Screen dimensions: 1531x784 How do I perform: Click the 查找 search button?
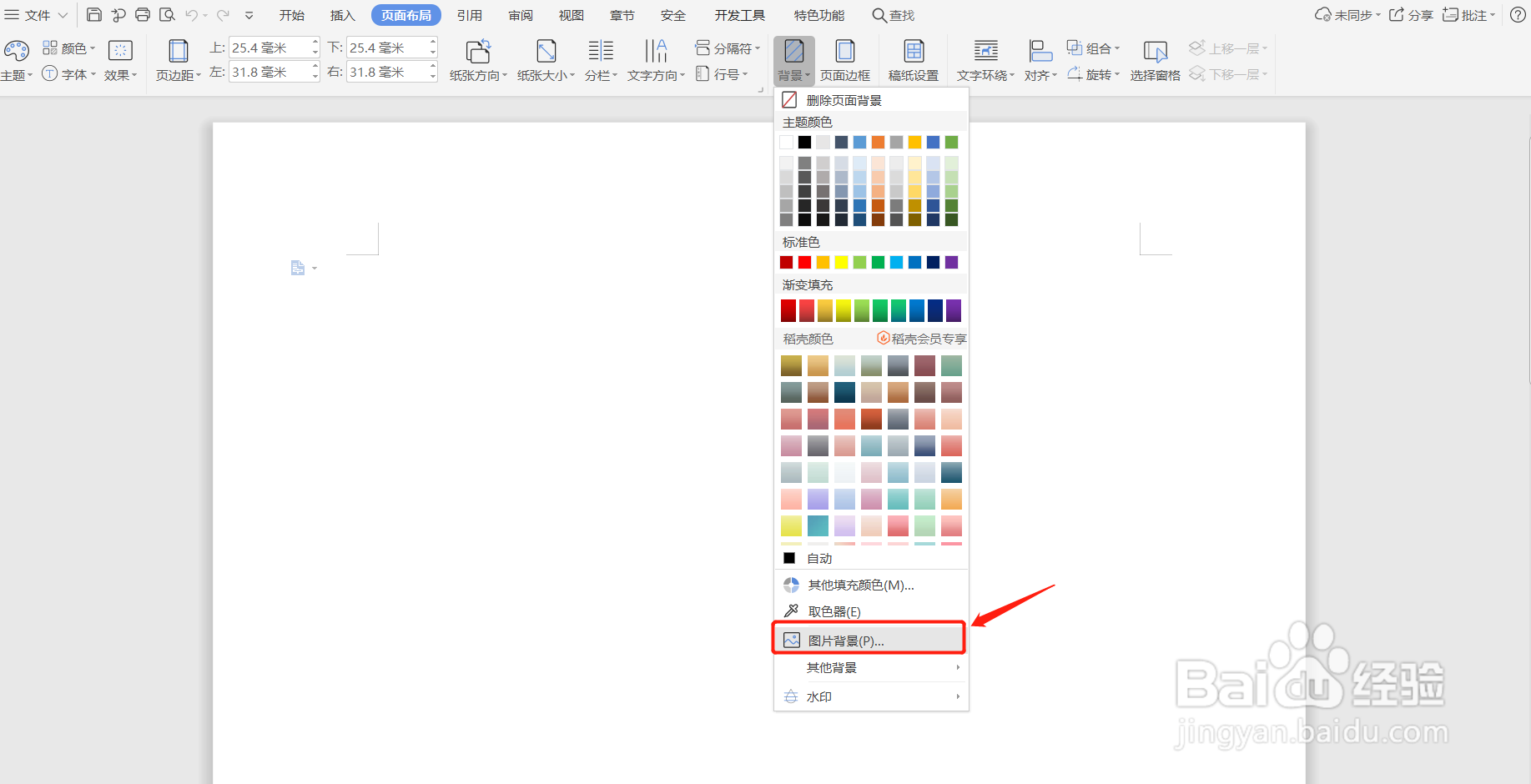(x=894, y=15)
